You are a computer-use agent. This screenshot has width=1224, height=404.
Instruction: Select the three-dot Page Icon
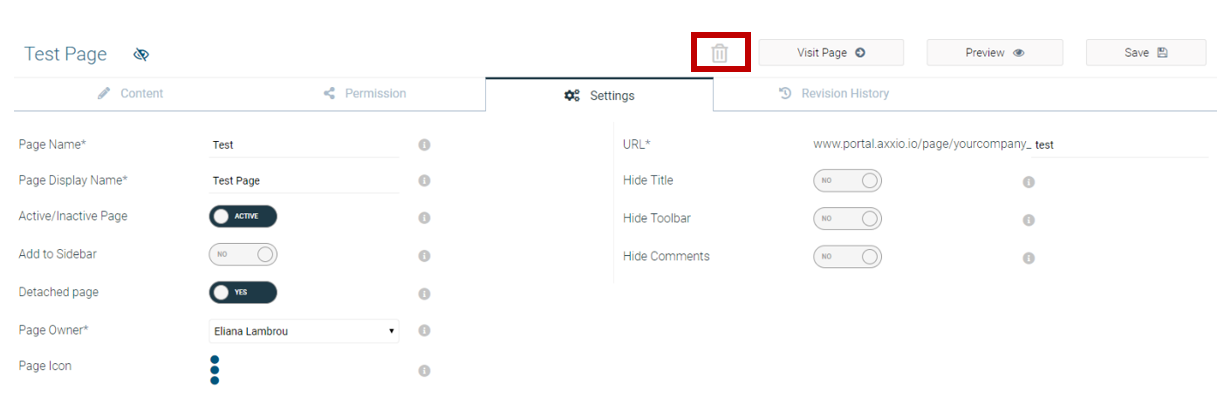[215, 369]
